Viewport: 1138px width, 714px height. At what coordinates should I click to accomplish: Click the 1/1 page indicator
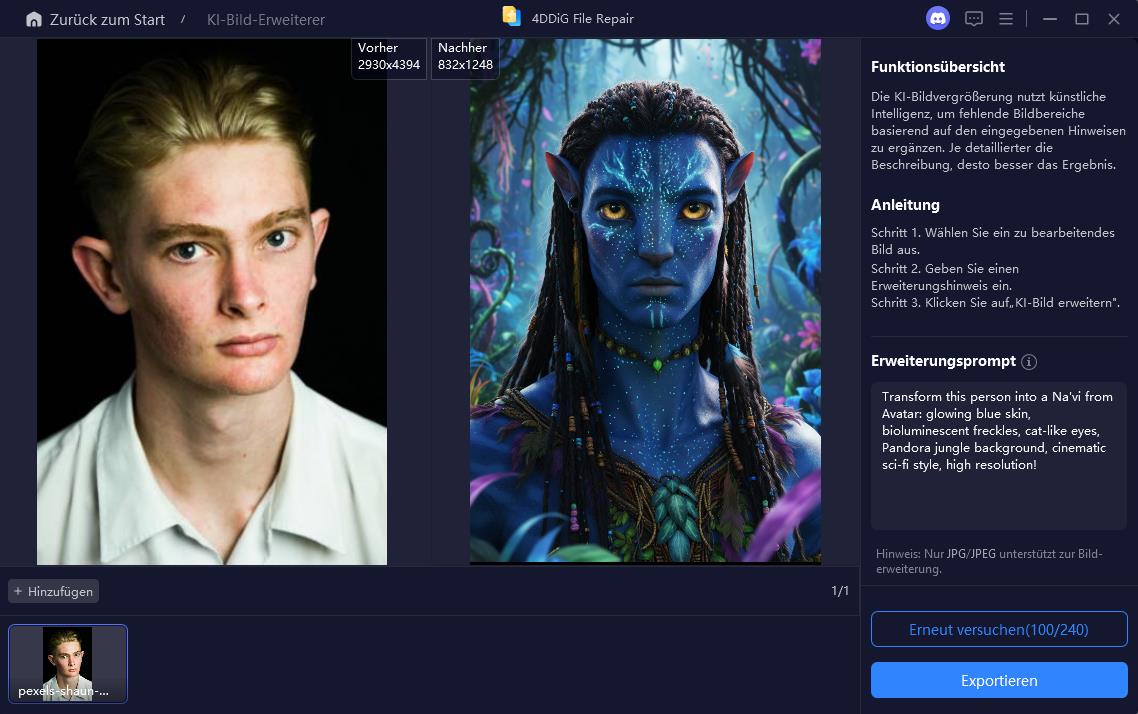pos(840,591)
